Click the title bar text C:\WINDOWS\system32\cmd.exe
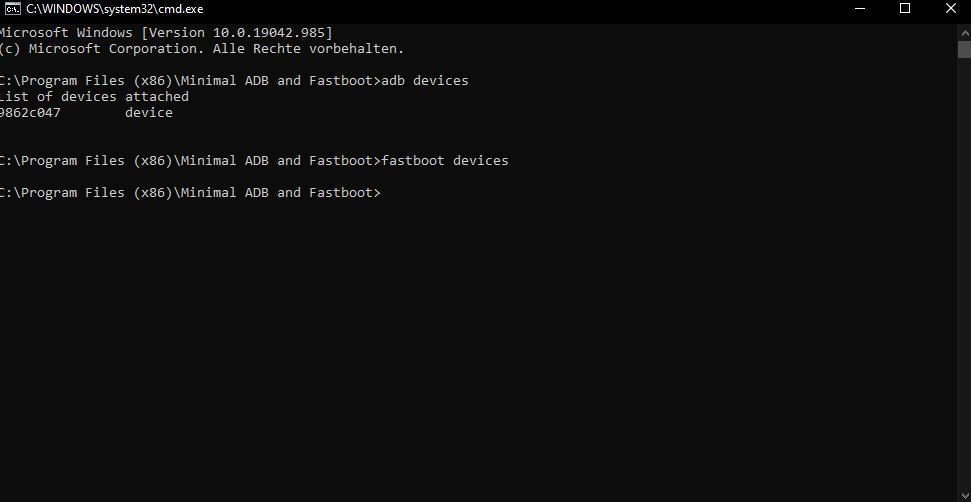 [x=115, y=9]
